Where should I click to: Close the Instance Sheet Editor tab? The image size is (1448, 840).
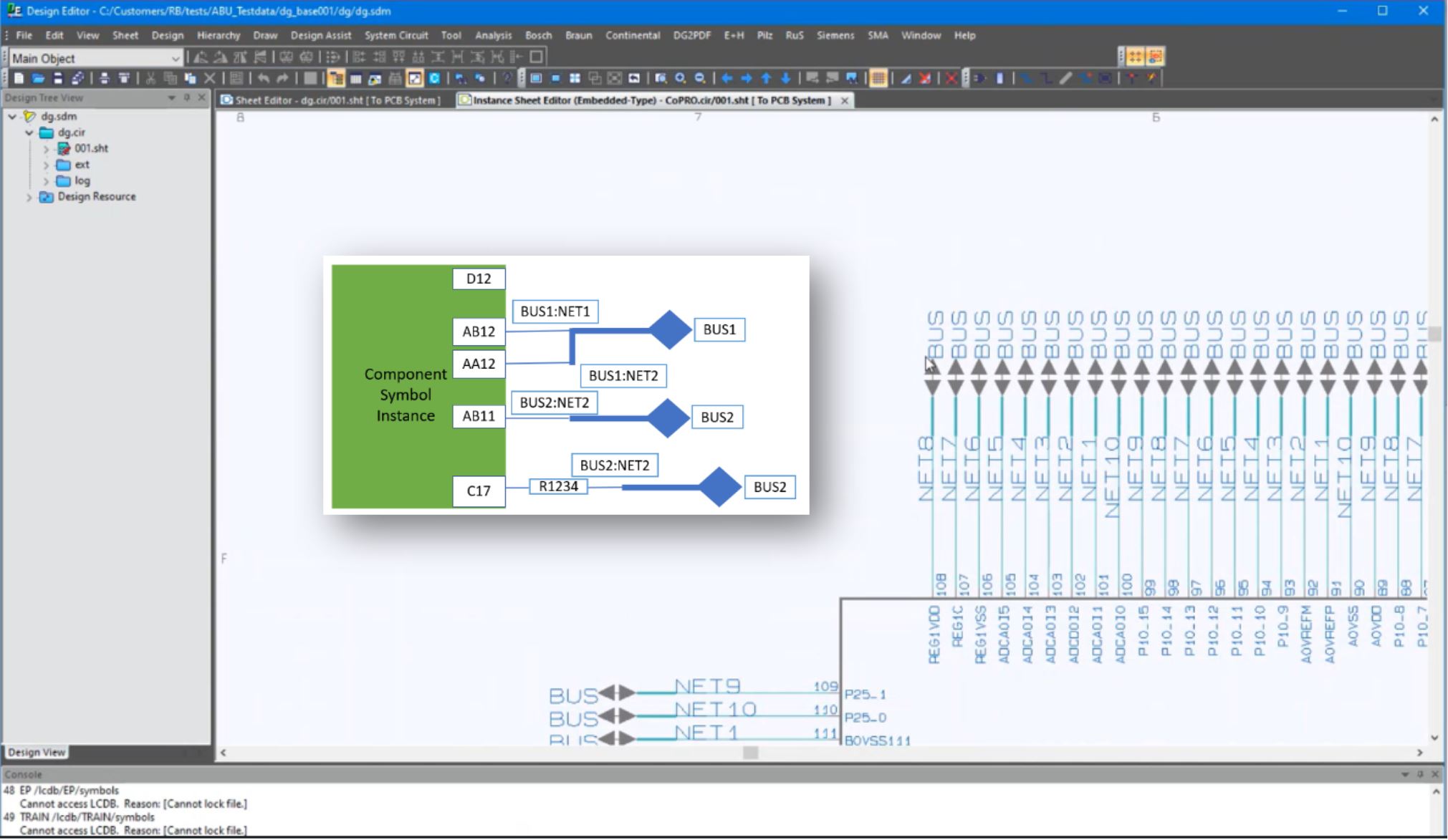pos(844,101)
